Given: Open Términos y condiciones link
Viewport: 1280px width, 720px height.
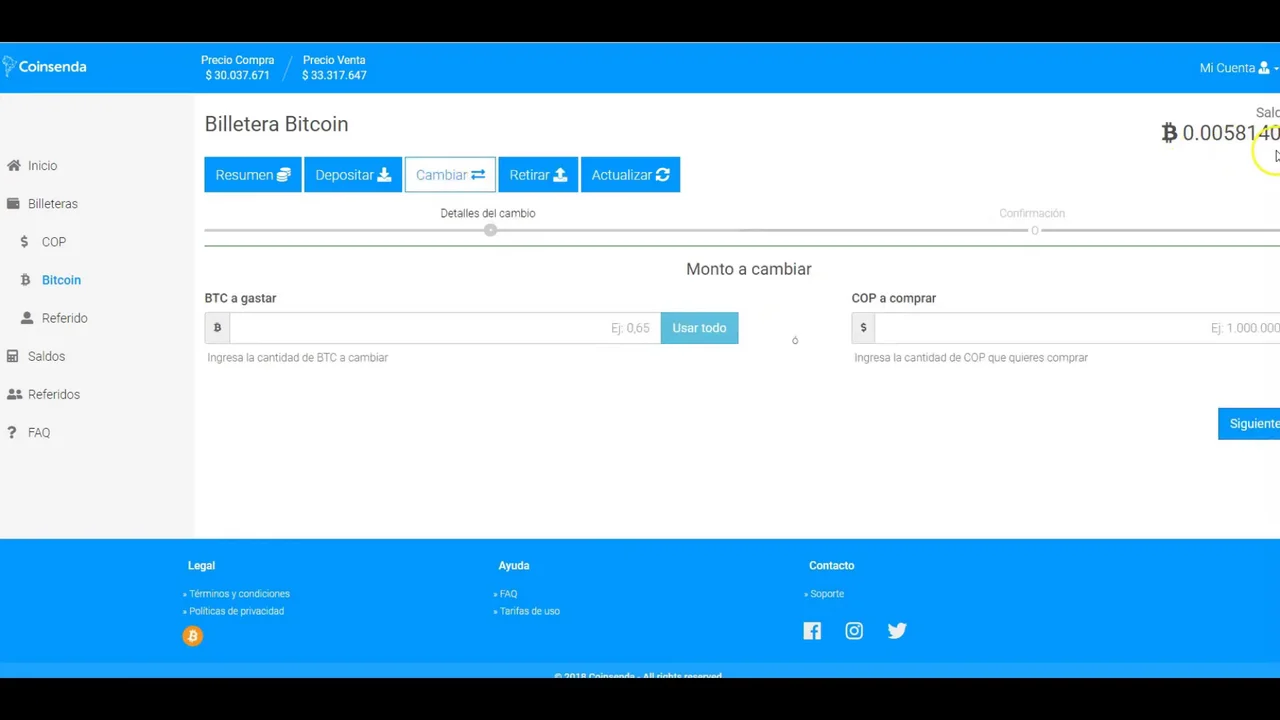Looking at the screenshot, I should (x=239, y=594).
